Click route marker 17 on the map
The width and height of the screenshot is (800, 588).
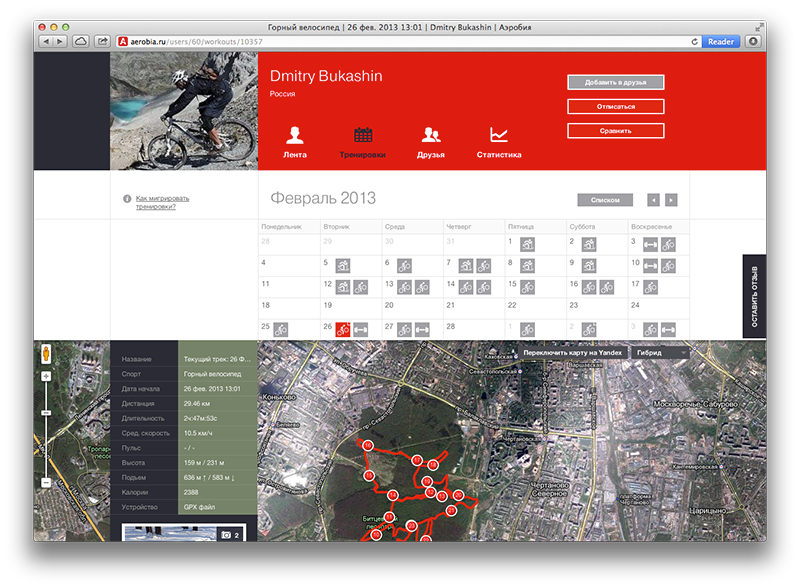[417, 460]
